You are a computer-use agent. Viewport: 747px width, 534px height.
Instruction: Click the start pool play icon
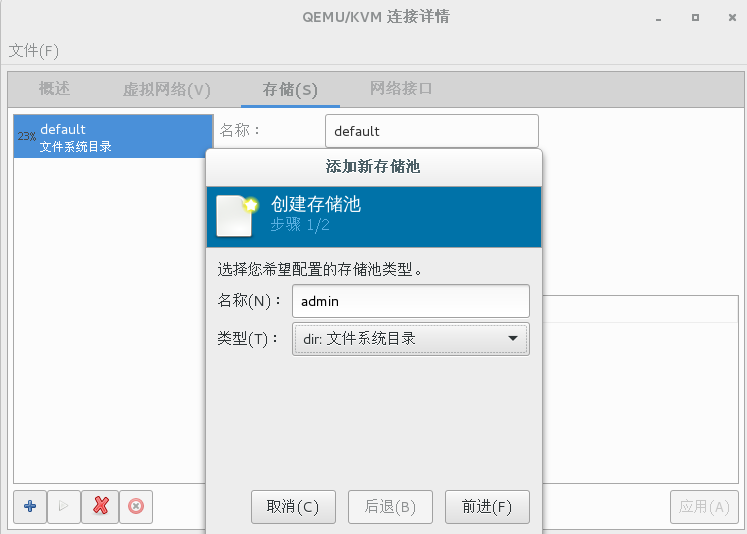pos(64,506)
